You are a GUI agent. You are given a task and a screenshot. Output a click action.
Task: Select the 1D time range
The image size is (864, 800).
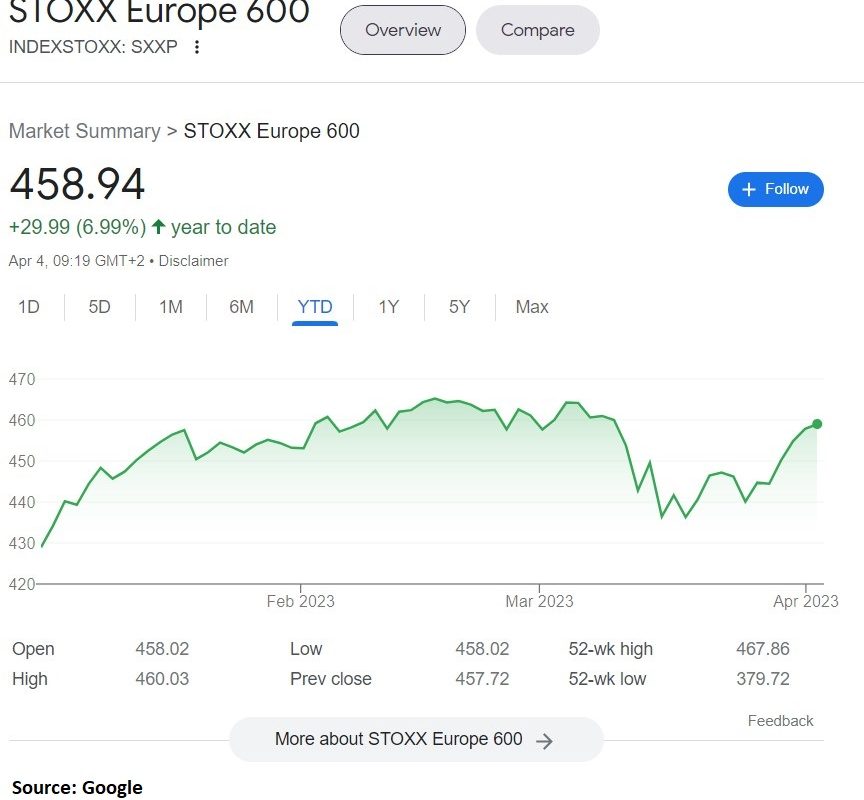click(29, 307)
